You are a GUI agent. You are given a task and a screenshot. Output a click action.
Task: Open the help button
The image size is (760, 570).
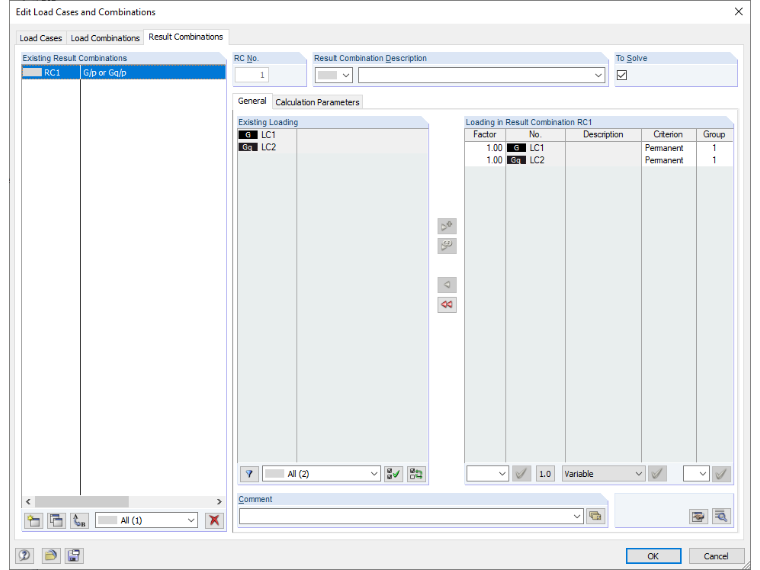pos(25,555)
